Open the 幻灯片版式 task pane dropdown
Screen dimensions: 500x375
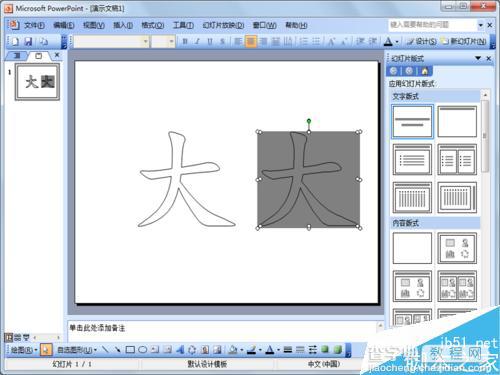(x=478, y=58)
